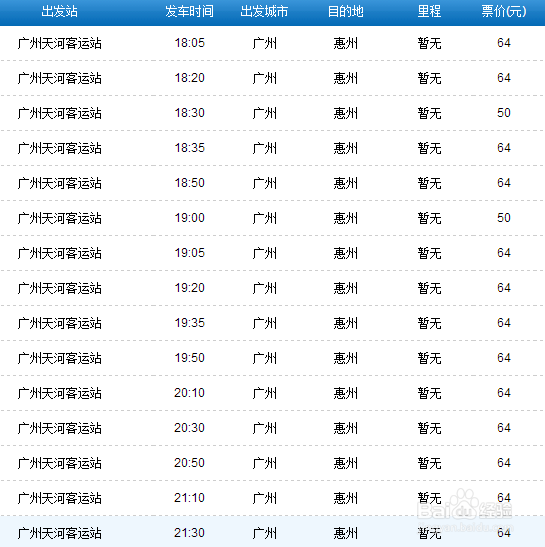The width and height of the screenshot is (545, 547).
Task: Select the 20:10 departure time
Action: tap(189, 393)
